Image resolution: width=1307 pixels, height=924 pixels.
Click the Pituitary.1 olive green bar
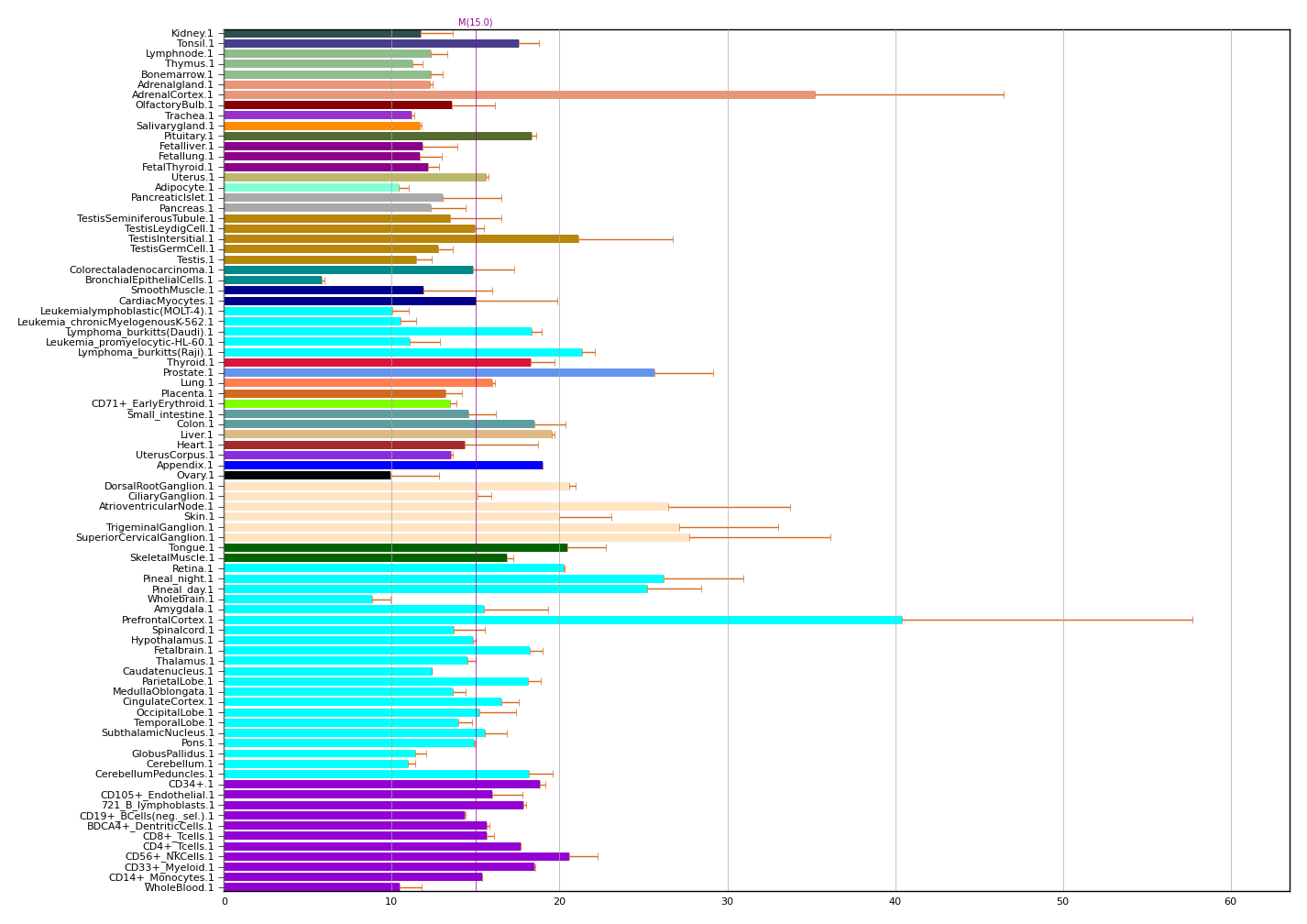[x=378, y=136]
